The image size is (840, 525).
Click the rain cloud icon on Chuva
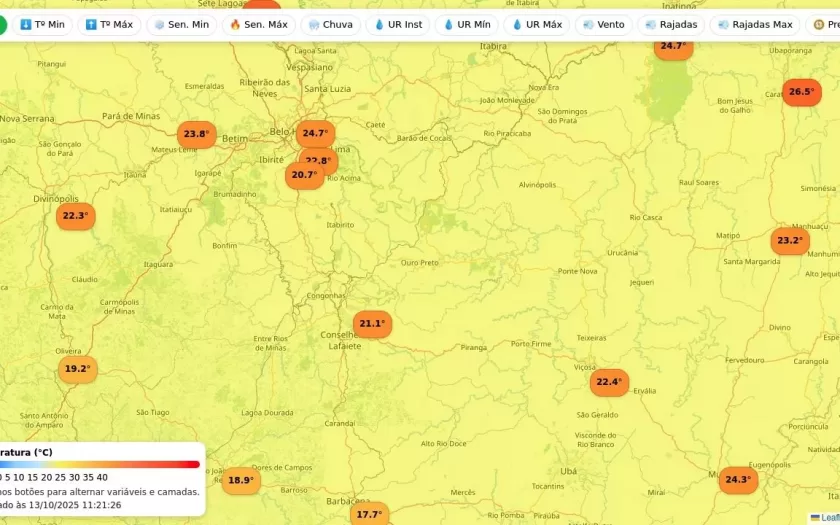(314, 25)
